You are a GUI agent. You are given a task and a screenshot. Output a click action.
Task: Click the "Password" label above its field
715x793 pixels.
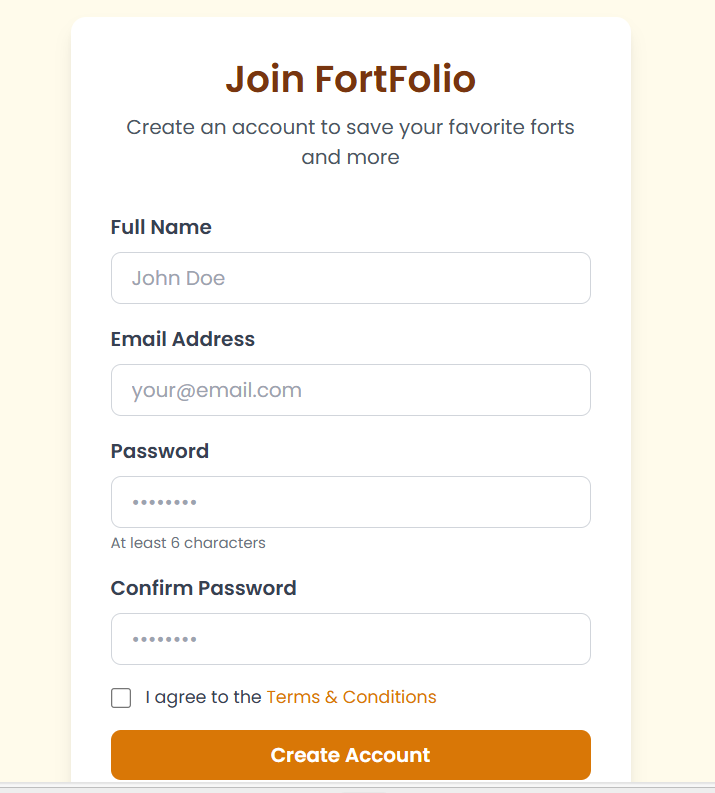click(160, 451)
